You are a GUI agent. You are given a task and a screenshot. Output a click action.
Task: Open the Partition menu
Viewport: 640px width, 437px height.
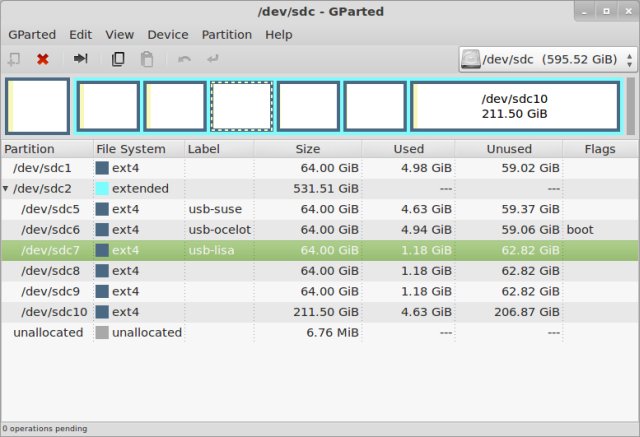[227, 34]
